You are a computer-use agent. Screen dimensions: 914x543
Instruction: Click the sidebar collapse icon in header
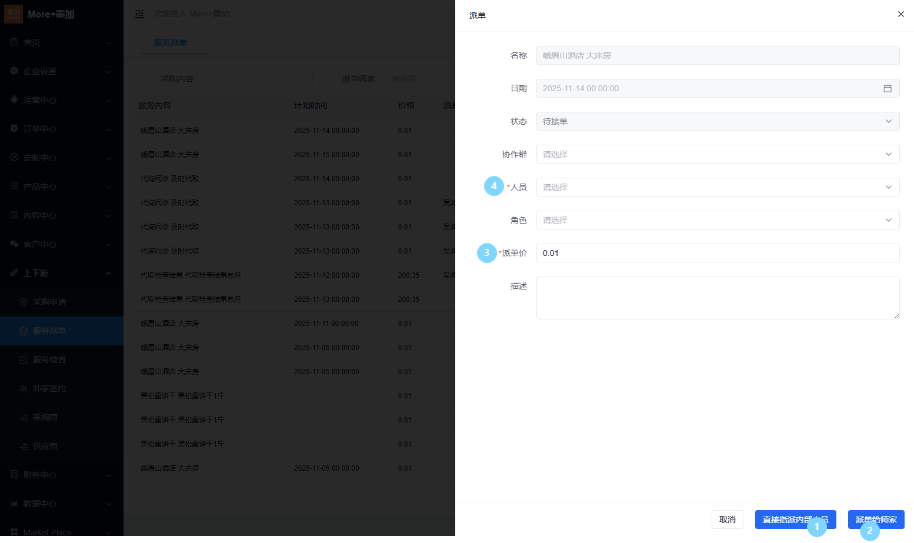click(x=139, y=14)
